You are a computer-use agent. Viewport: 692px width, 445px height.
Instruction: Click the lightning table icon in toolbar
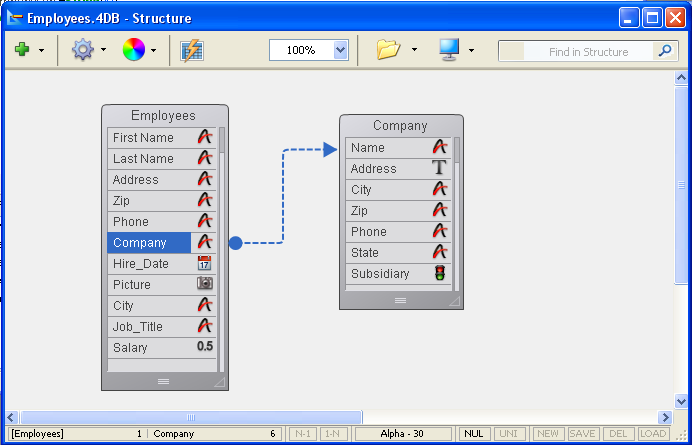191,50
